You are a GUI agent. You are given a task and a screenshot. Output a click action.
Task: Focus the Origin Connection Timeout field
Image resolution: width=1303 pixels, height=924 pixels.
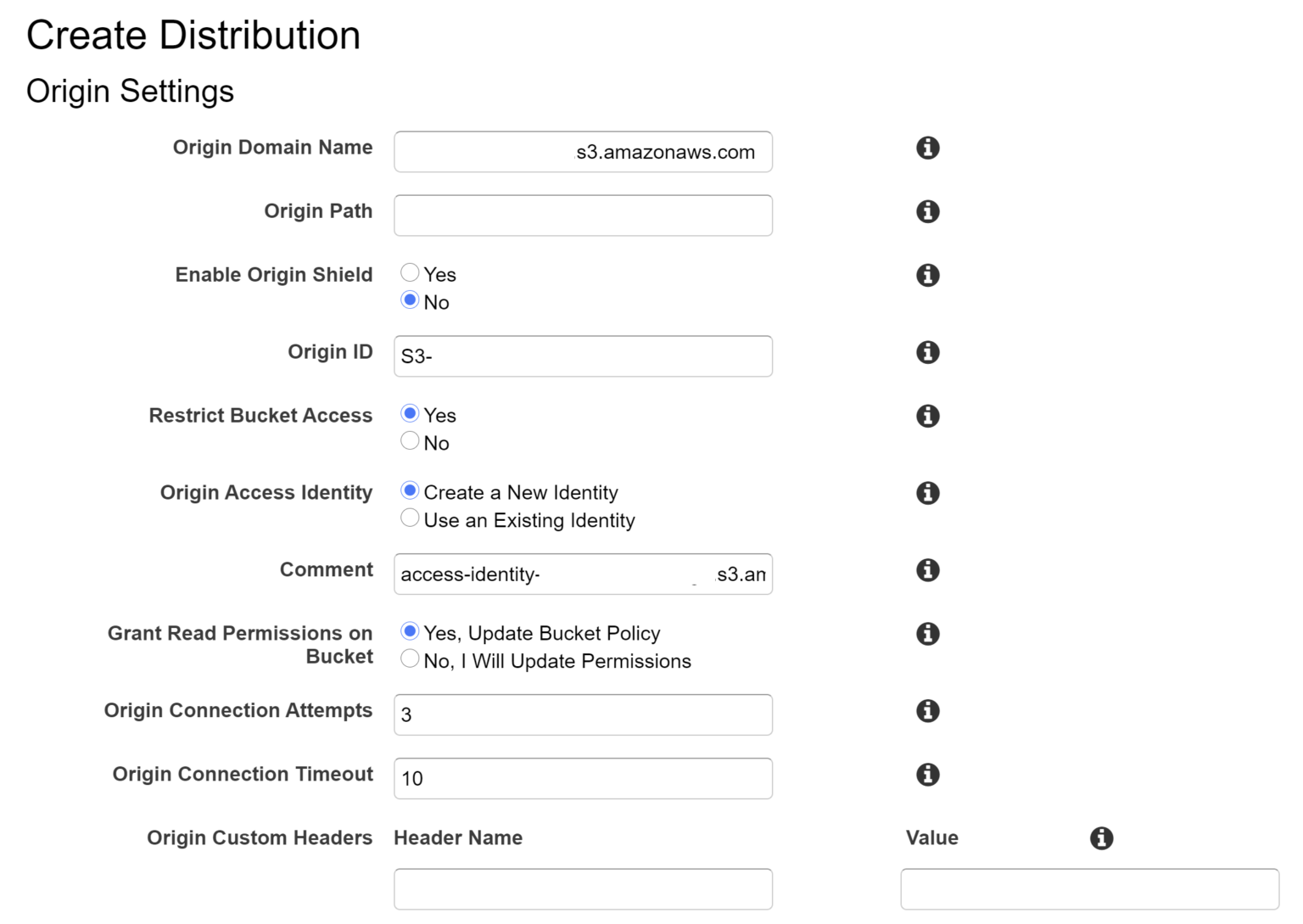point(582,778)
